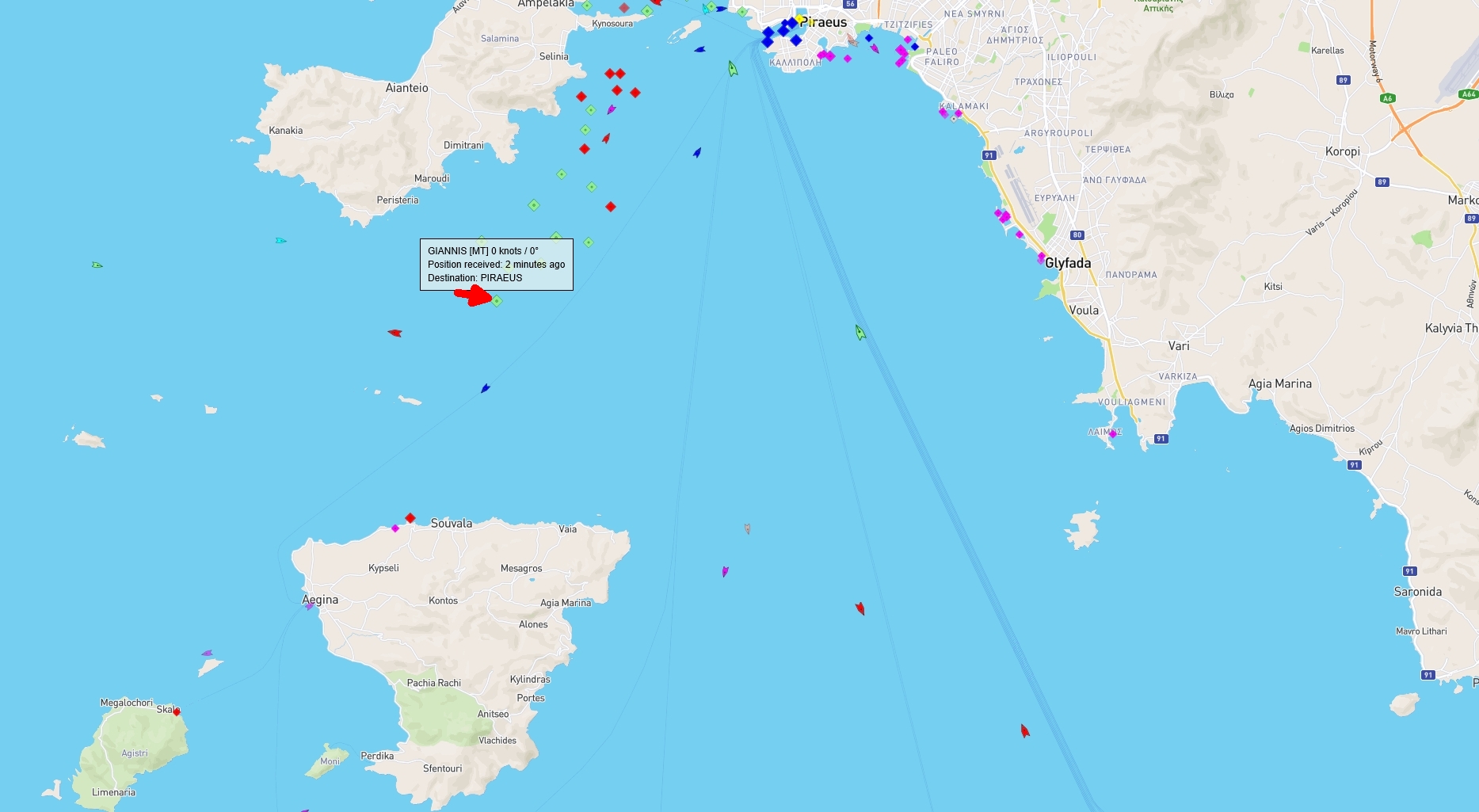Viewport: 1479px width, 812px height.
Task: Select the green vessel west of Voula
Action: (860, 333)
